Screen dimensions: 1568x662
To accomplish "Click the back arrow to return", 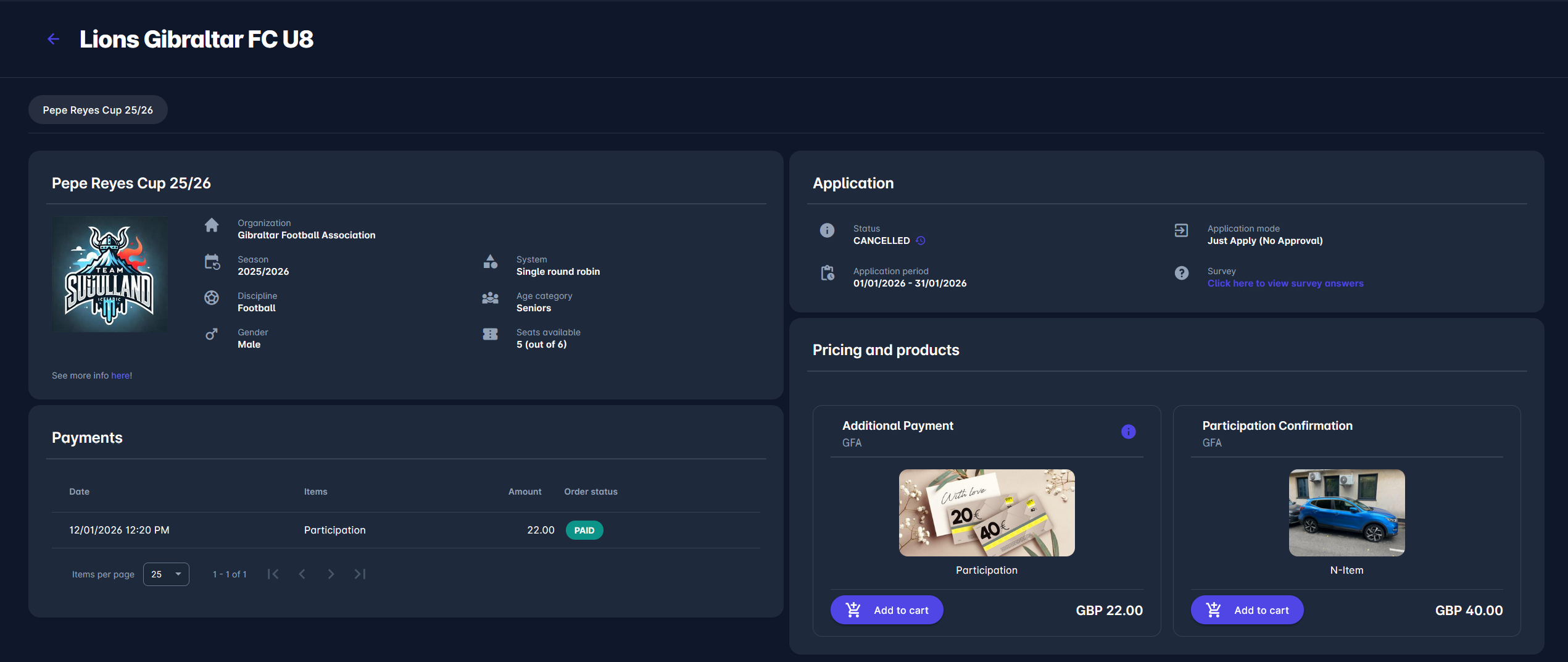I will click(53, 38).
